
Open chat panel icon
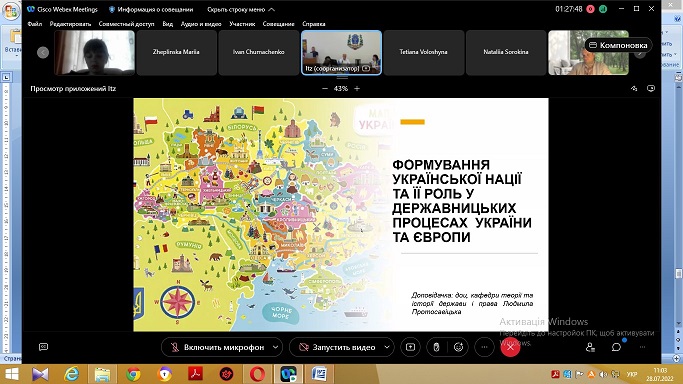click(616, 347)
